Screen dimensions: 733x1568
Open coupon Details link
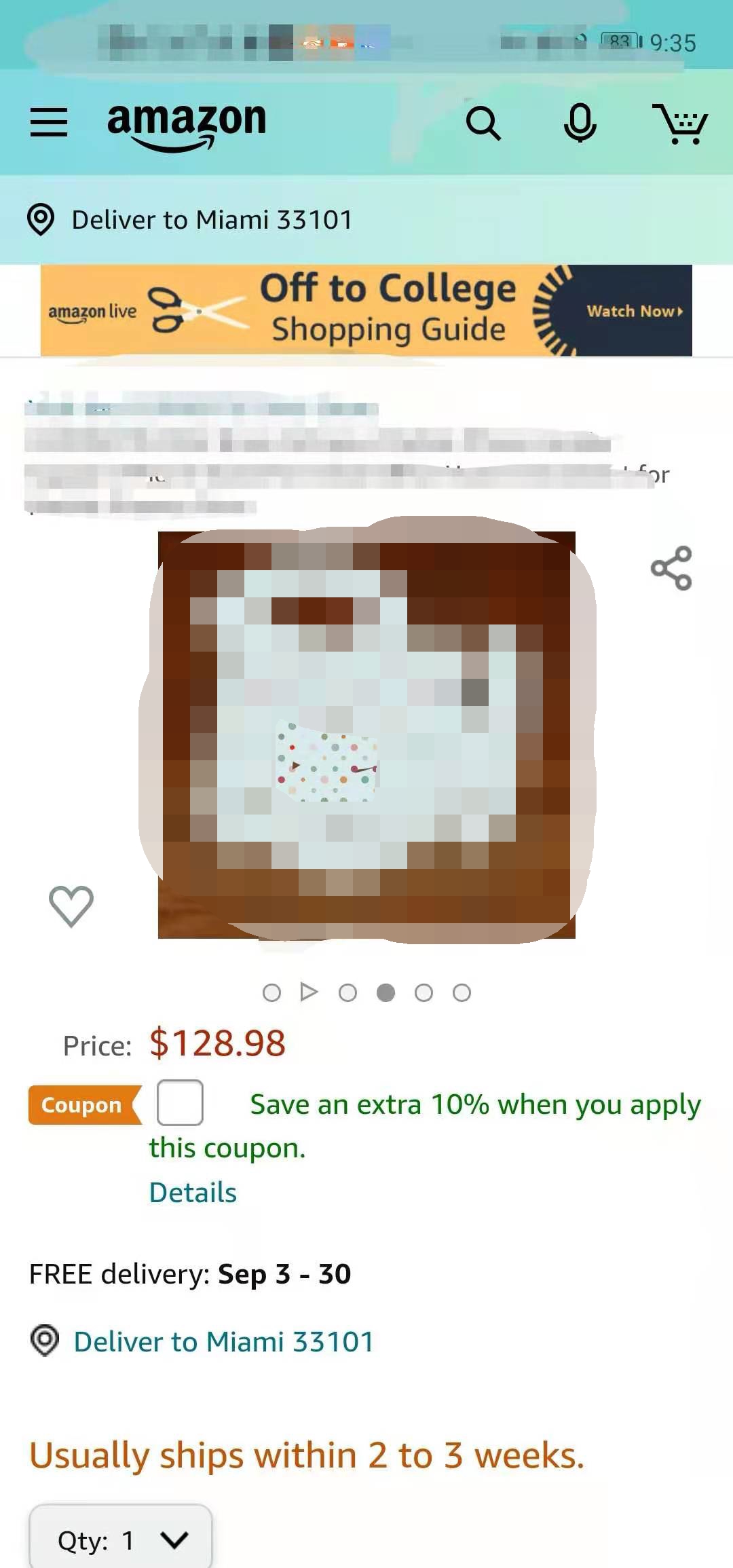pos(193,1193)
